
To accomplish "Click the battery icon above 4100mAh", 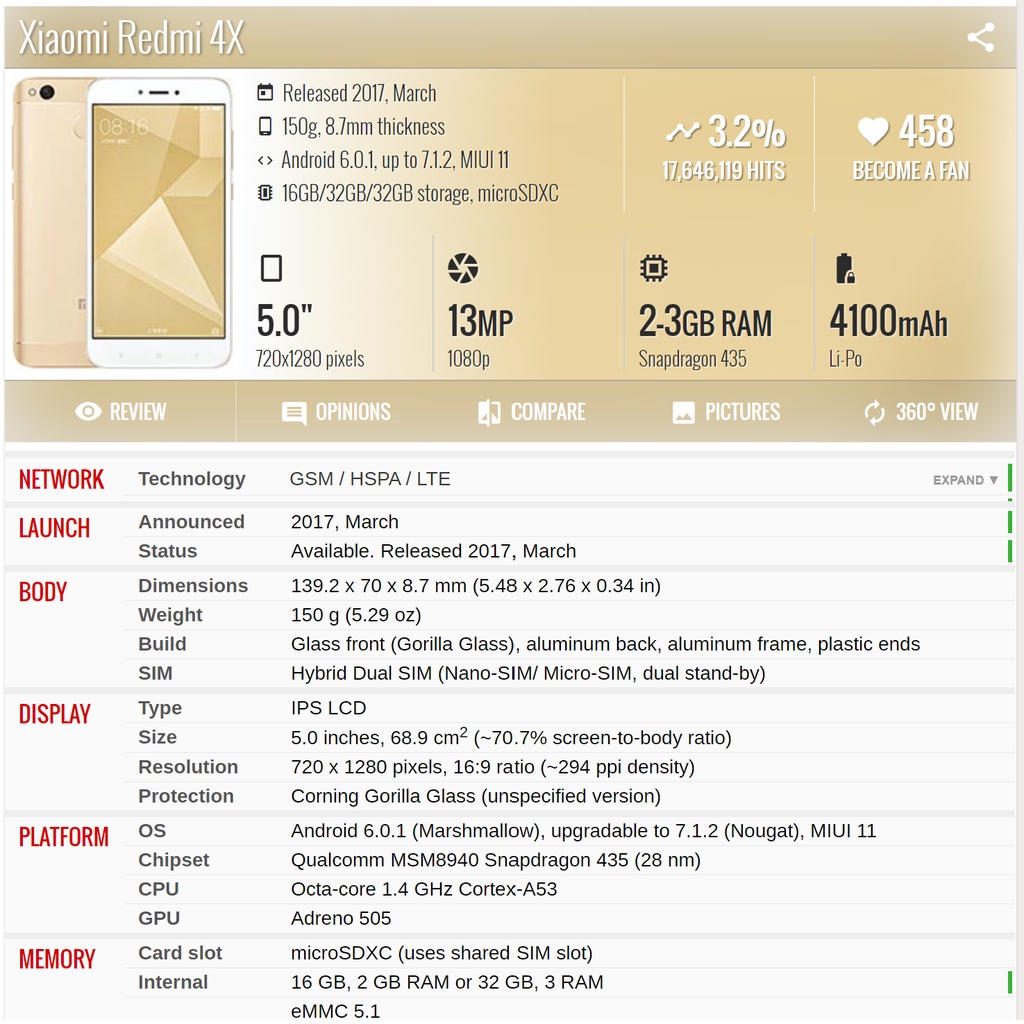I will [845, 268].
